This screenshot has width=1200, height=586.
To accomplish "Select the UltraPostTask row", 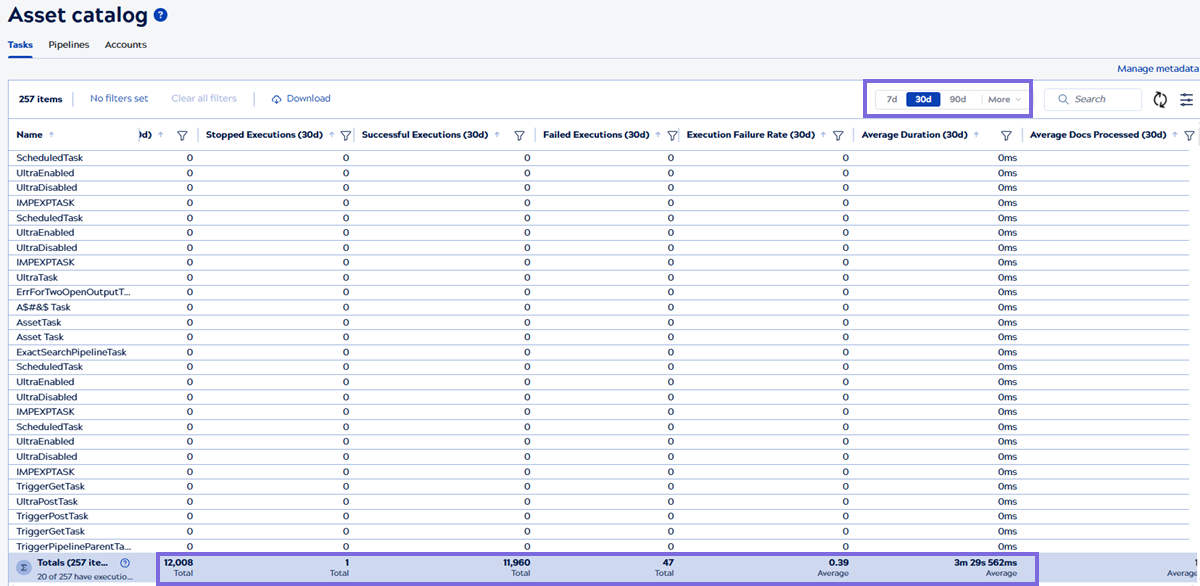I will coord(600,501).
